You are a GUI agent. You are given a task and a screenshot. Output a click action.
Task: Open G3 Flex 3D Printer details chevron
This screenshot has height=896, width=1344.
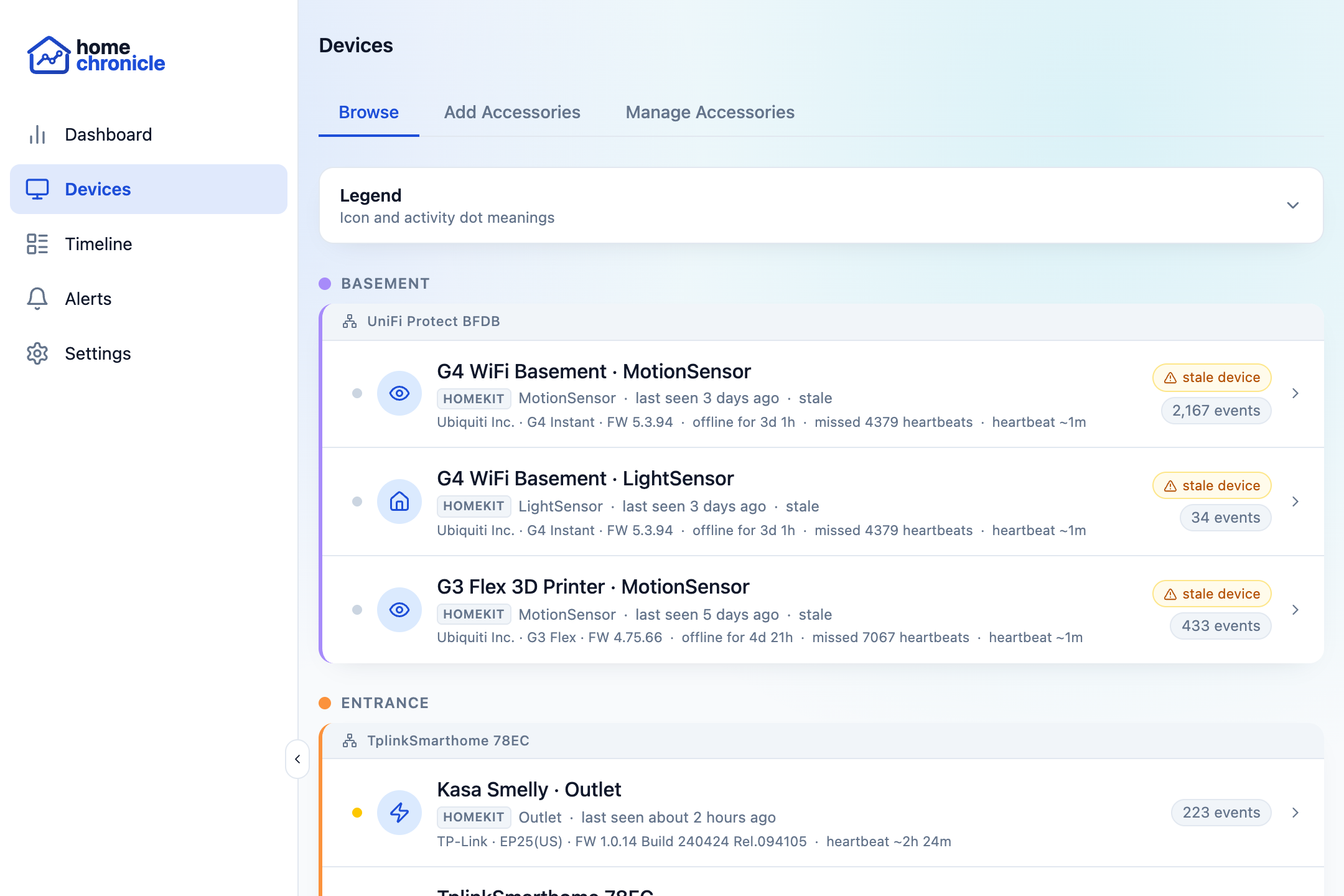click(1295, 610)
